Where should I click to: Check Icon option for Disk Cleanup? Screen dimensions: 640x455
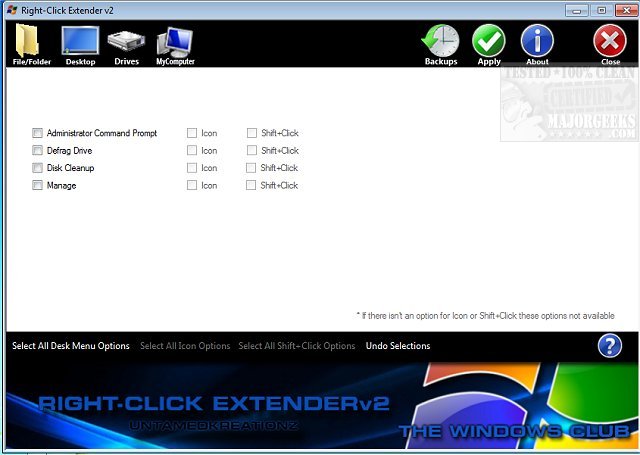(x=192, y=168)
